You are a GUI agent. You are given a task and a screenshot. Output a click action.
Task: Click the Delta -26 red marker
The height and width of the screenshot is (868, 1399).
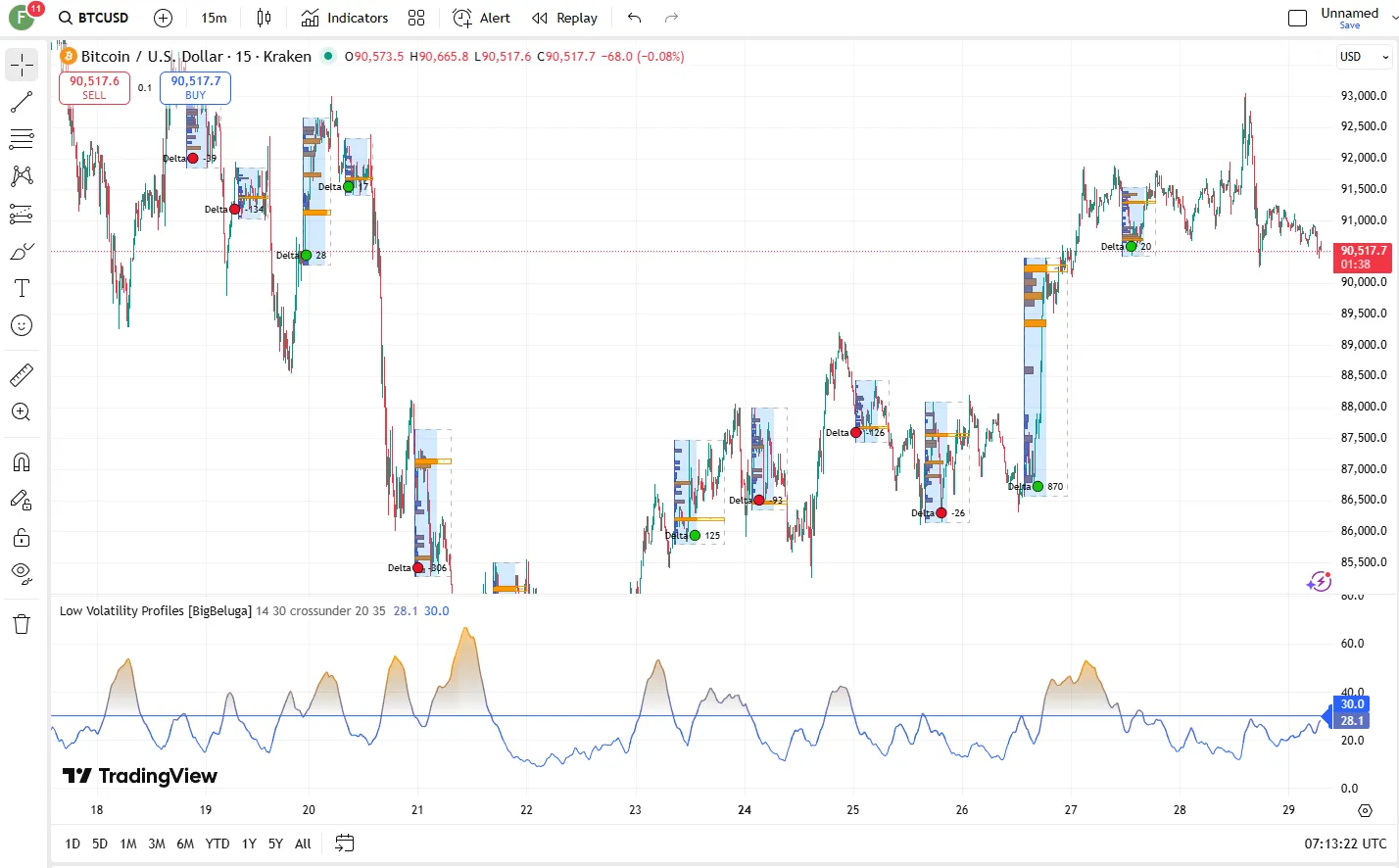click(941, 512)
